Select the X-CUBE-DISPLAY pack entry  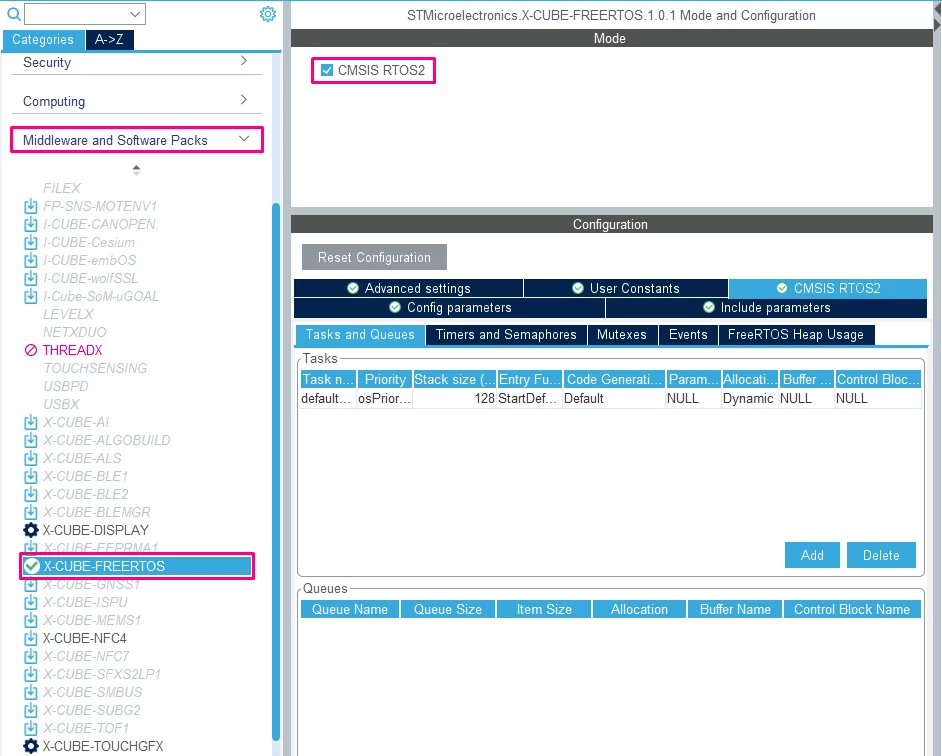coord(96,530)
